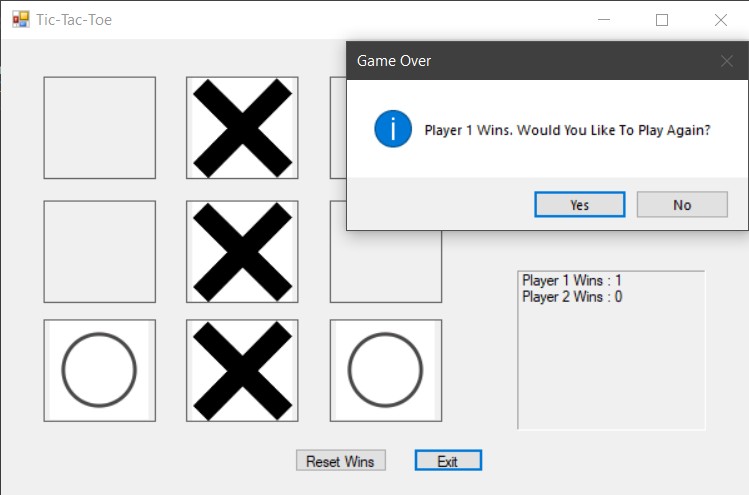This screenshot has width=749, height=495.
Task: Click the X in the center cell
Action: [242, 251]
